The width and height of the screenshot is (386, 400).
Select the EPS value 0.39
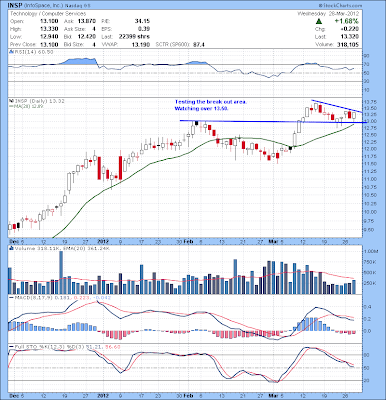[x=144, y=29]
